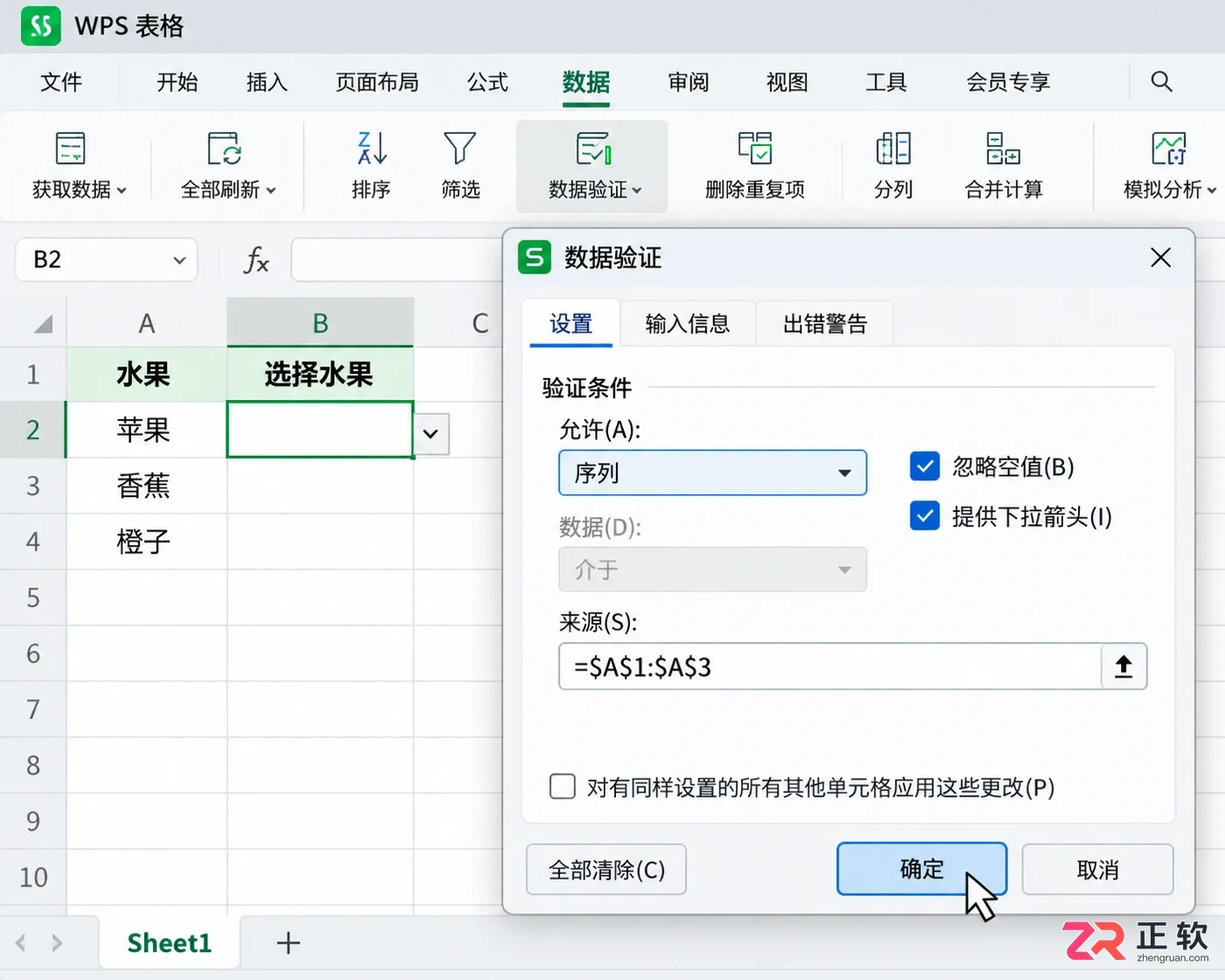
Task: Enable 对有同样设置的所有其他单元格应用这些更改 checkbox
Action: point(563,786)
